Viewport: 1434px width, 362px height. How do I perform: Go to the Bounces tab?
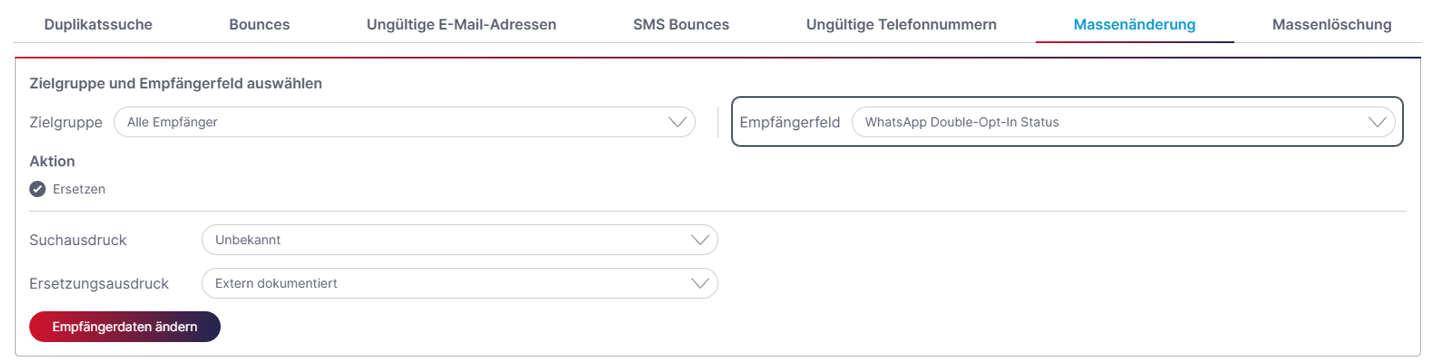click(x=259, y=24)
